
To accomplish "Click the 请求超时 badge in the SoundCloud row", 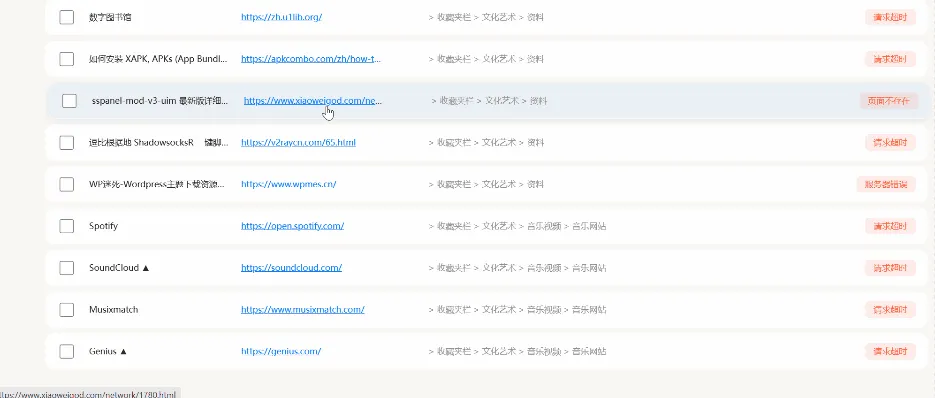I will coord(890,268).
